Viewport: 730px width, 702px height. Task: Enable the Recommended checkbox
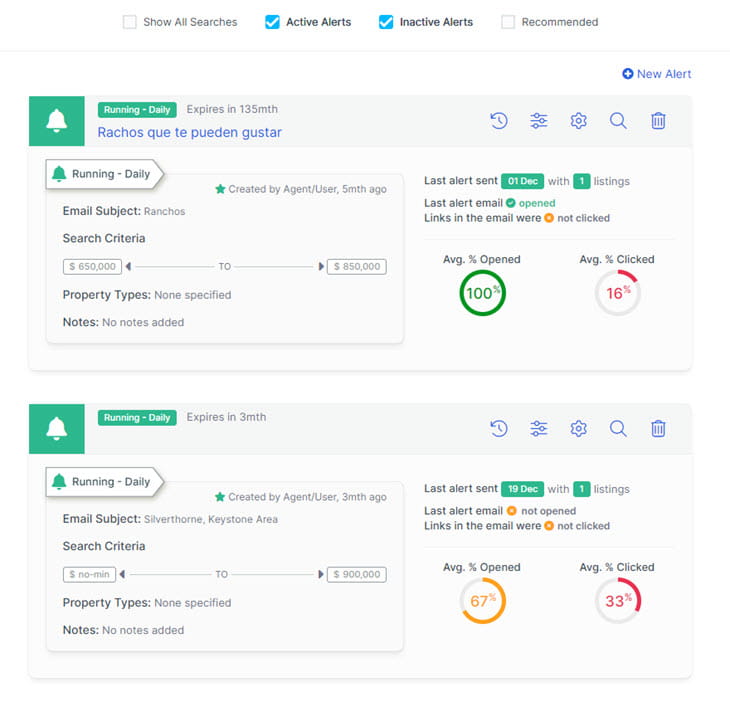pos(508,22)
